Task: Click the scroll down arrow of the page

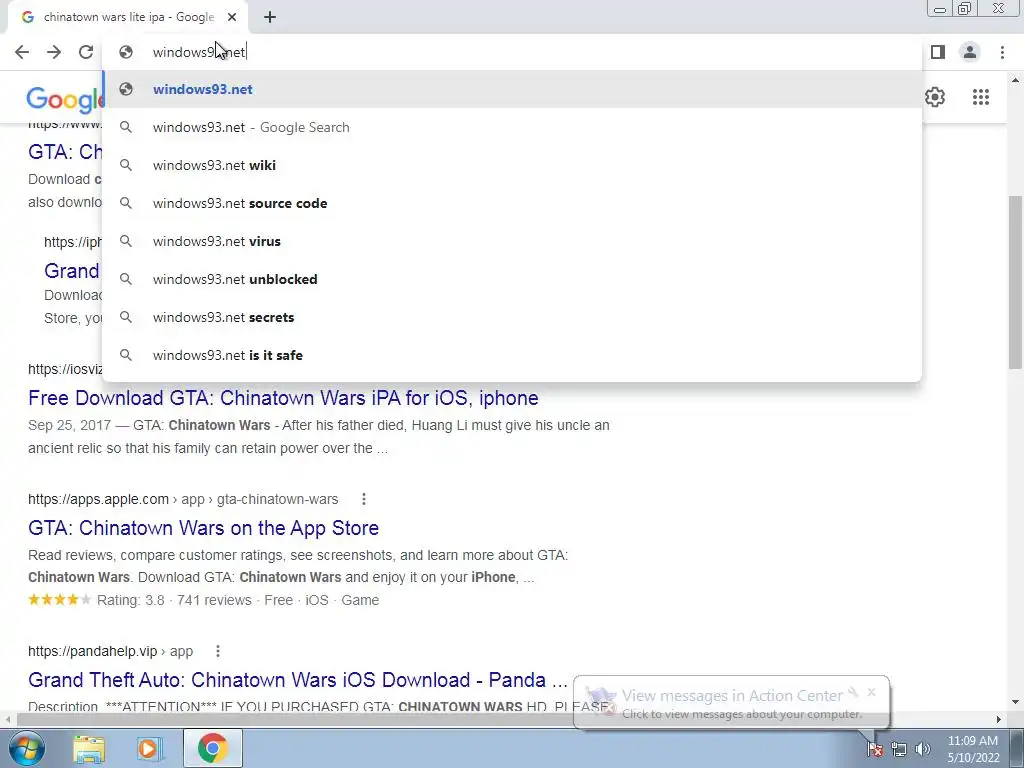Action: coord(1016,702)
